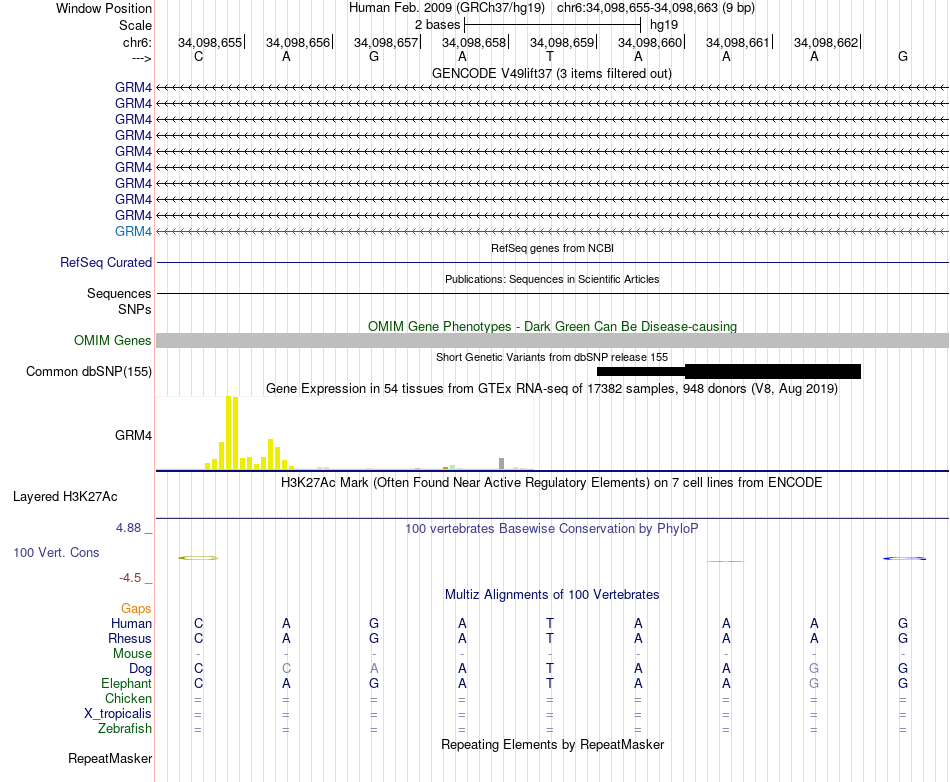Open 100 vertebrates Basewise Conservation title
Image resolution: width=950 pixels, height=782 pixels.
click(x=552, y=529)
